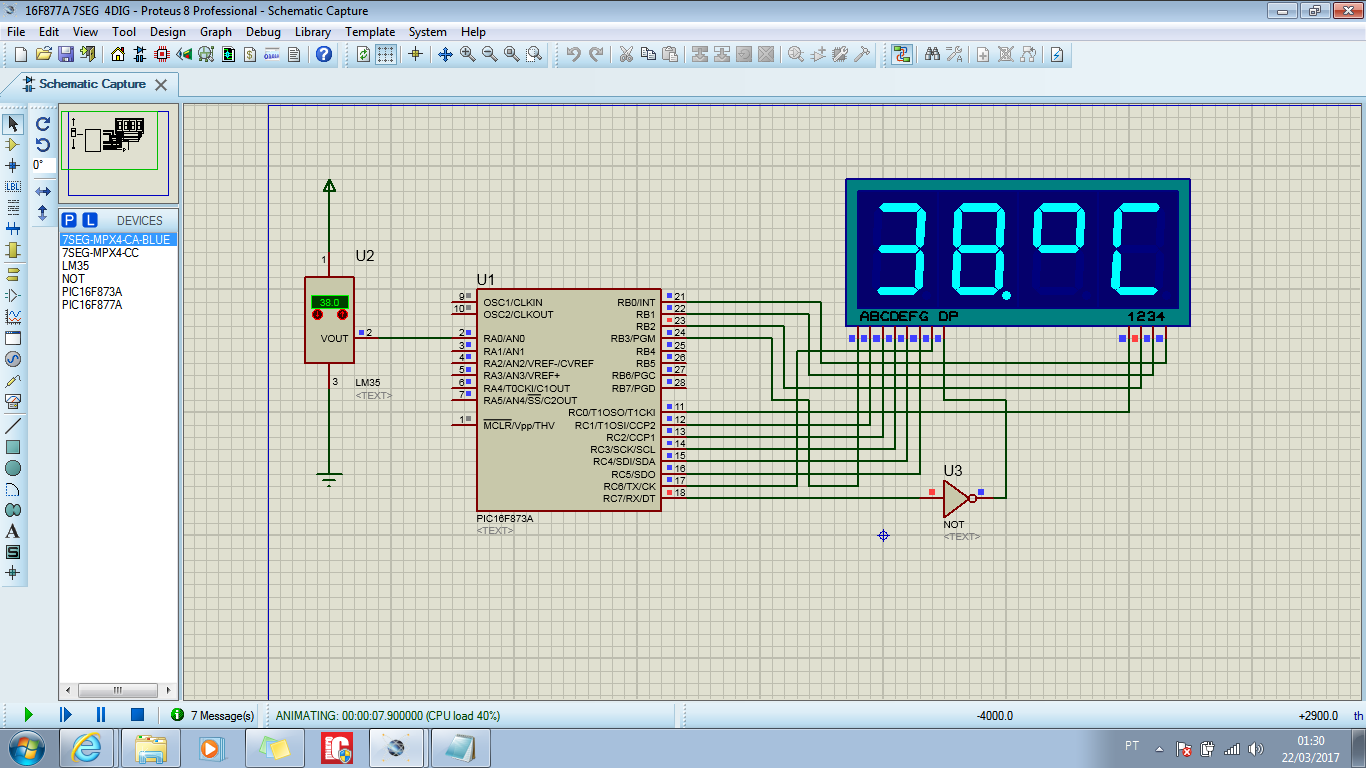Screen dimensions: 1366x768
Task: Open the File menu
Action: [x=16, y=32]
